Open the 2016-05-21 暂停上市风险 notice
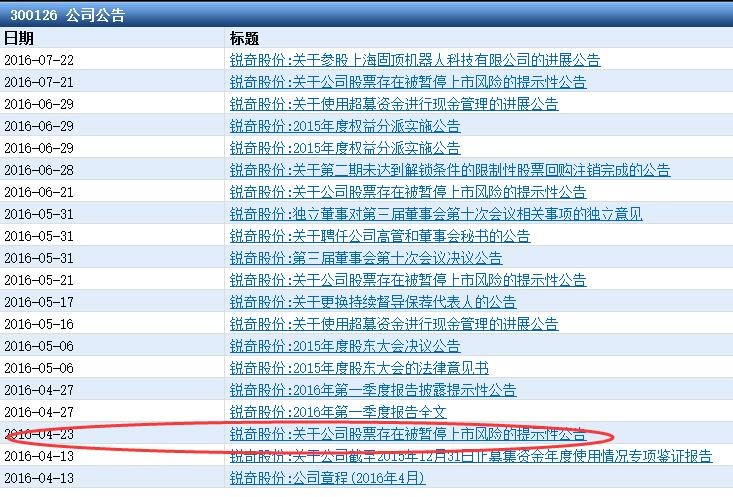The width and height of the screenshot is (733, 497). tap(408, 280)
